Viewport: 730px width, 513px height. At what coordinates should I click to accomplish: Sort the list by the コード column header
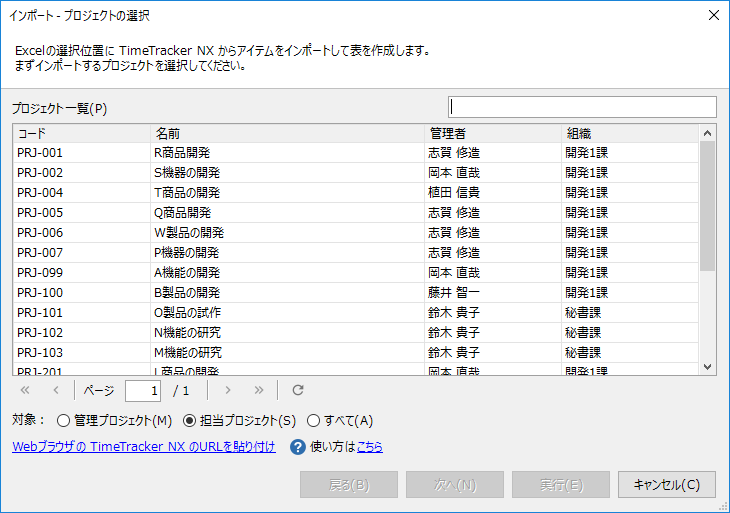click(80, 133)
